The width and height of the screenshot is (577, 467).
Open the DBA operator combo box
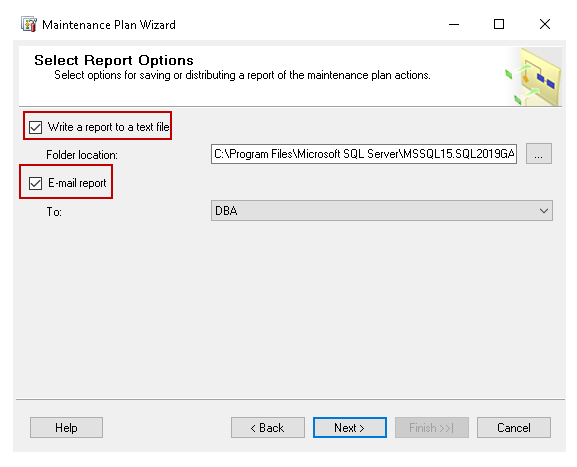pos(382,210)
